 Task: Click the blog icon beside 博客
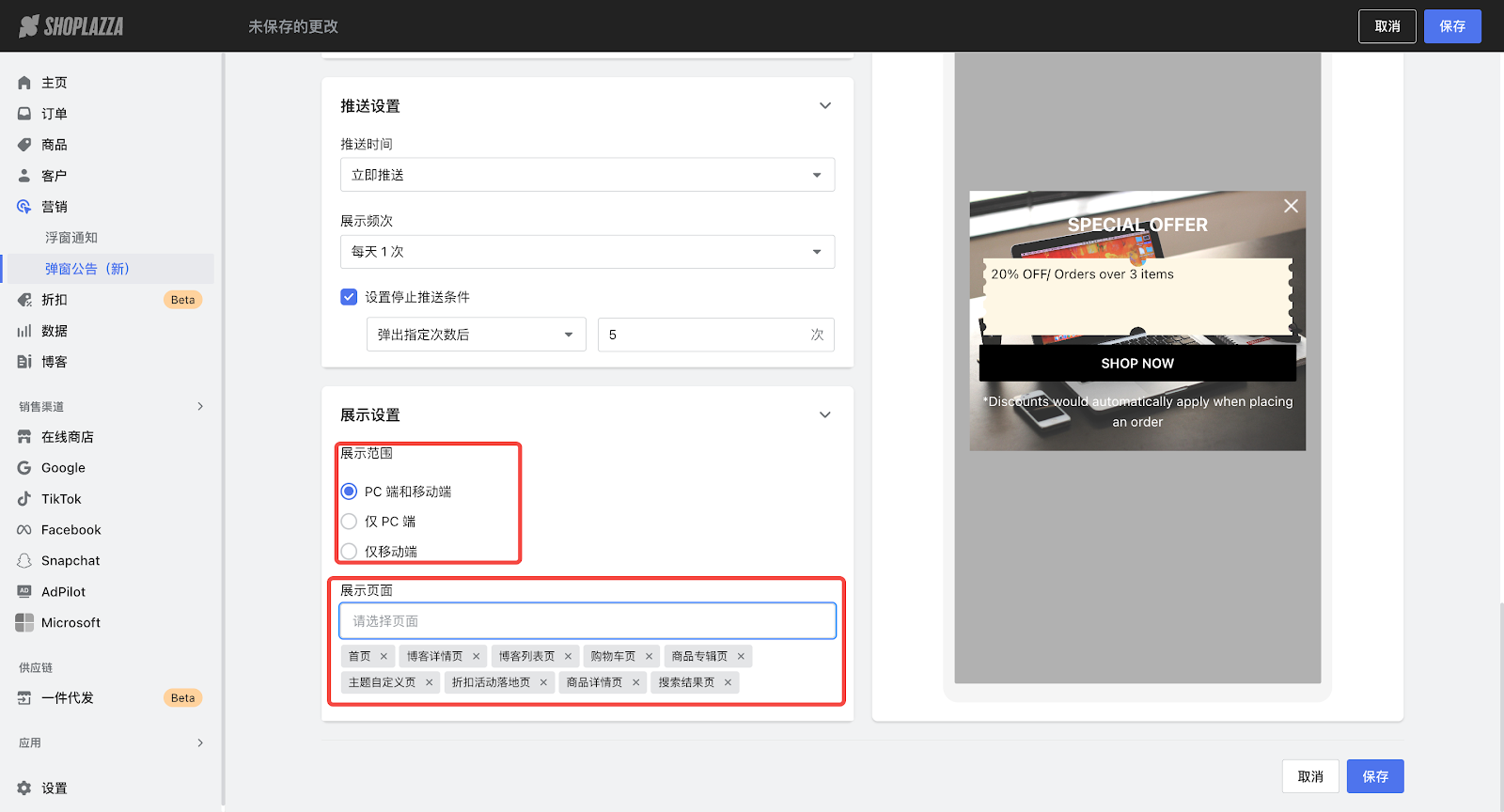click(24, 362)
